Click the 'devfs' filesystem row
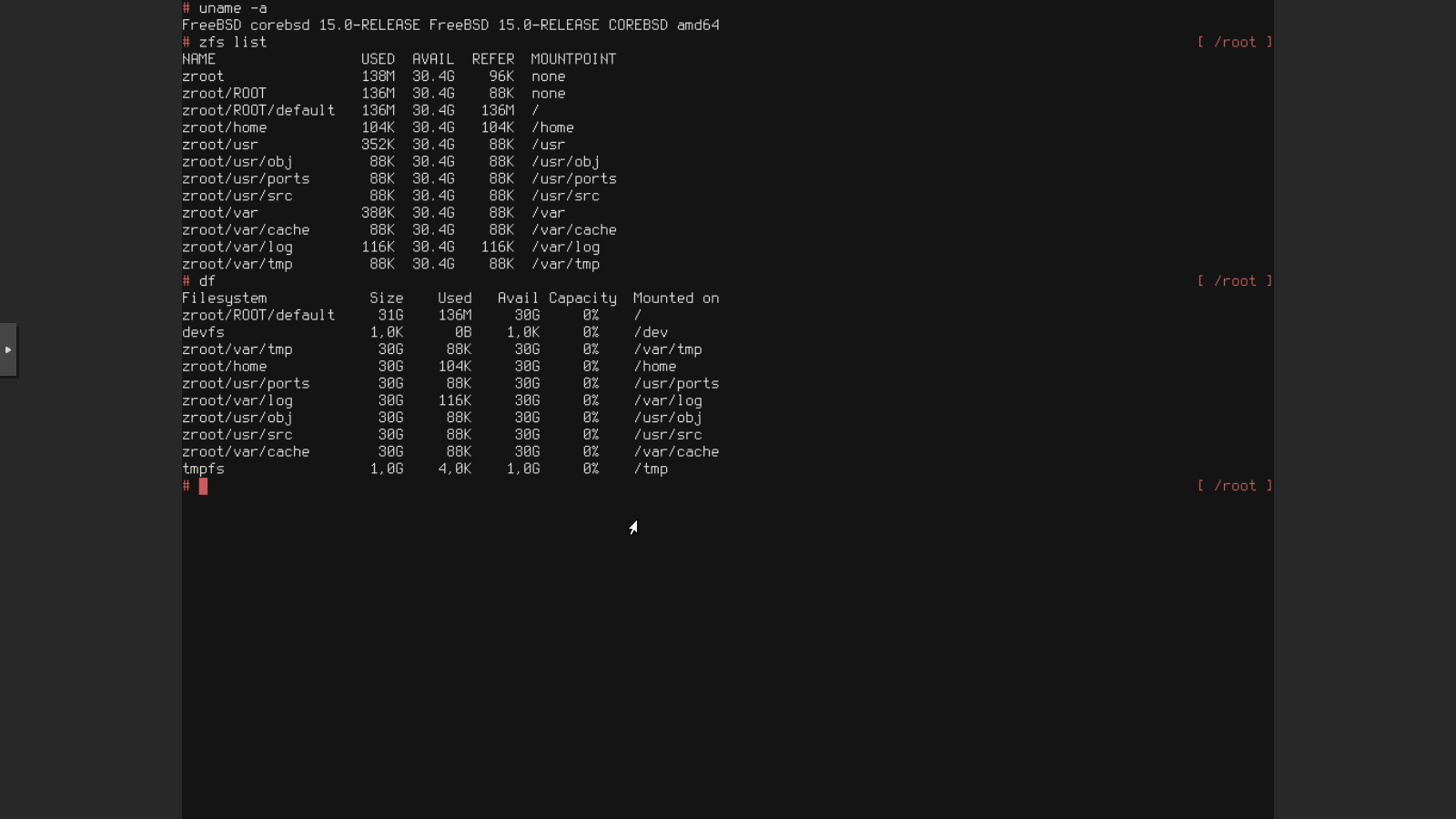Screen dimensions: 1456x819 [x=203, y=332]
